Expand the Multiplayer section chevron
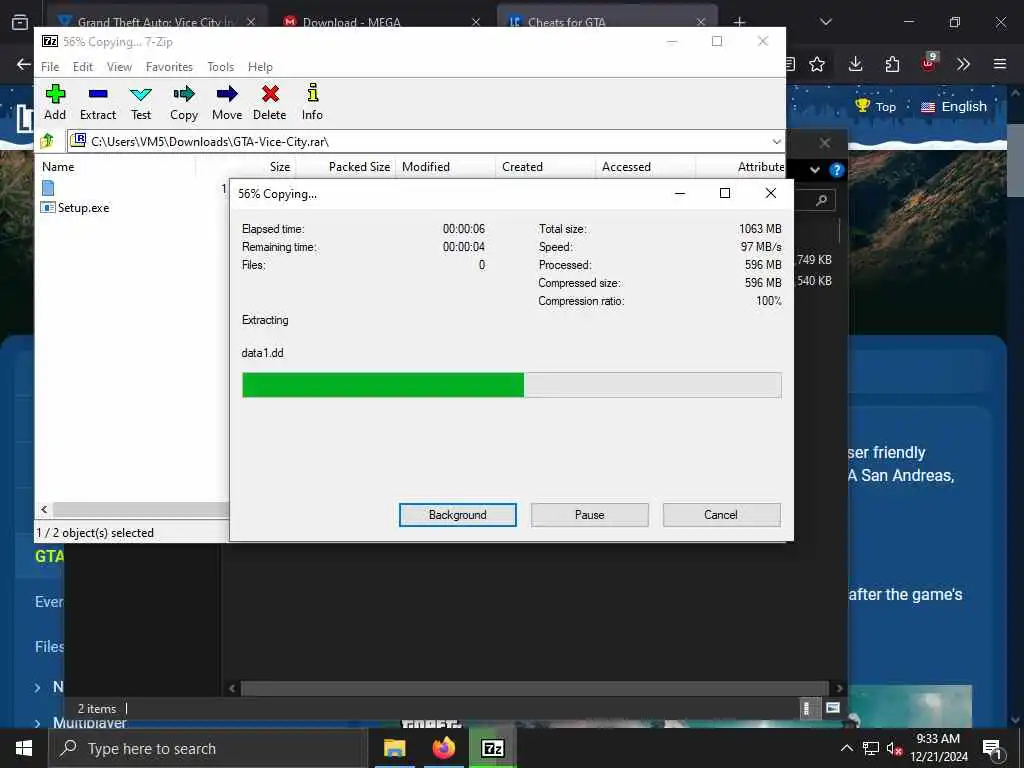This screenshot has width=1024, height=768. coord(37,723)
